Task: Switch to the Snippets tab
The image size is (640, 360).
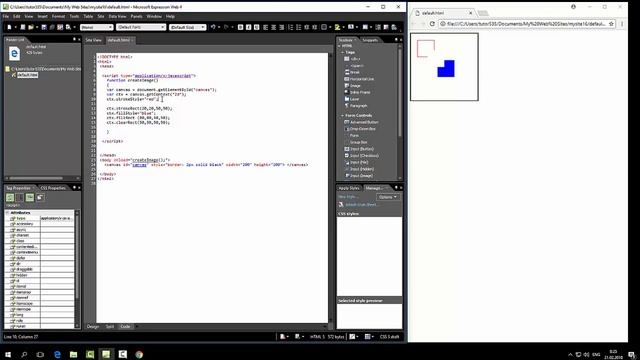Action: [x=370, y=40]
